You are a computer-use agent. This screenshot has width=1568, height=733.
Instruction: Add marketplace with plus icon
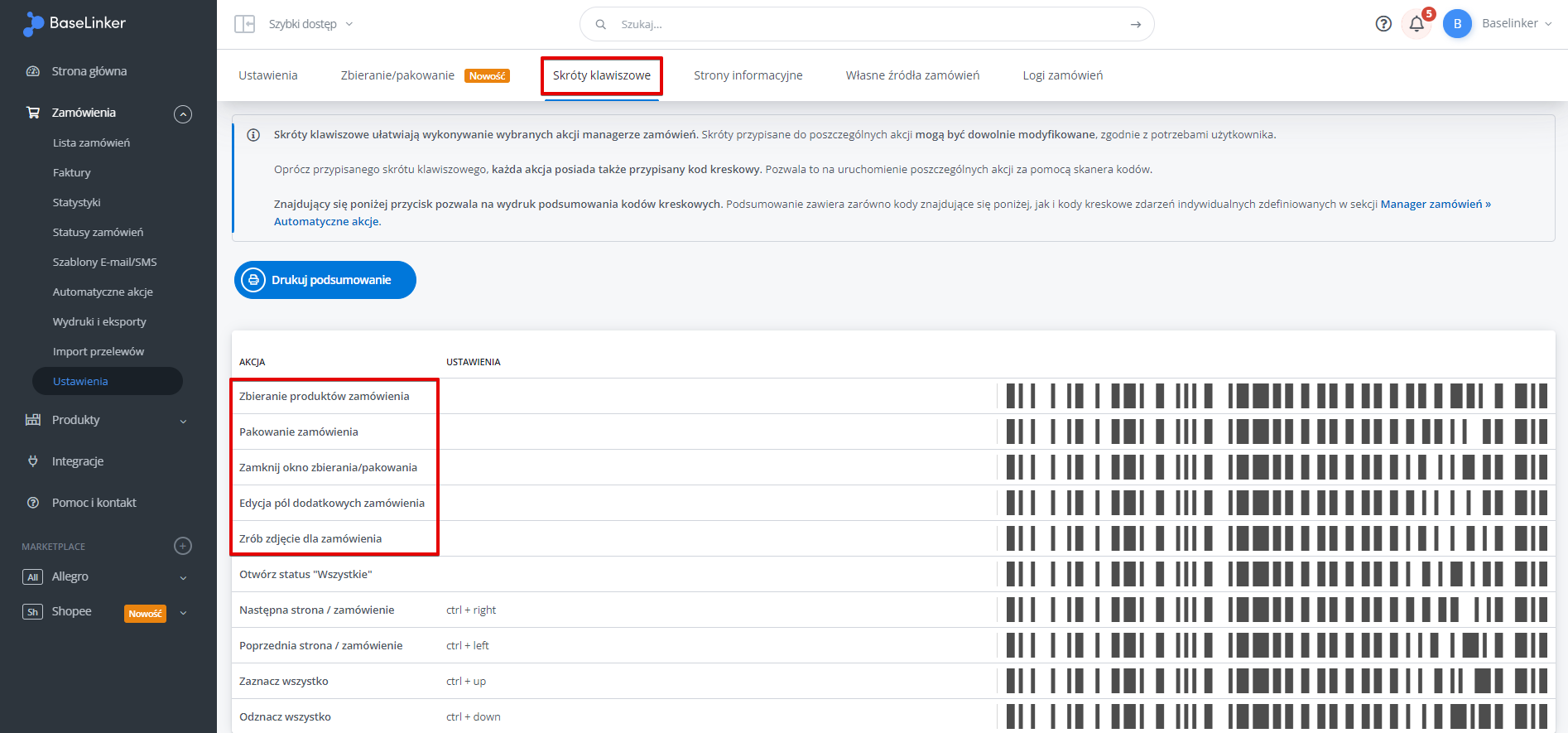point(183,546)
